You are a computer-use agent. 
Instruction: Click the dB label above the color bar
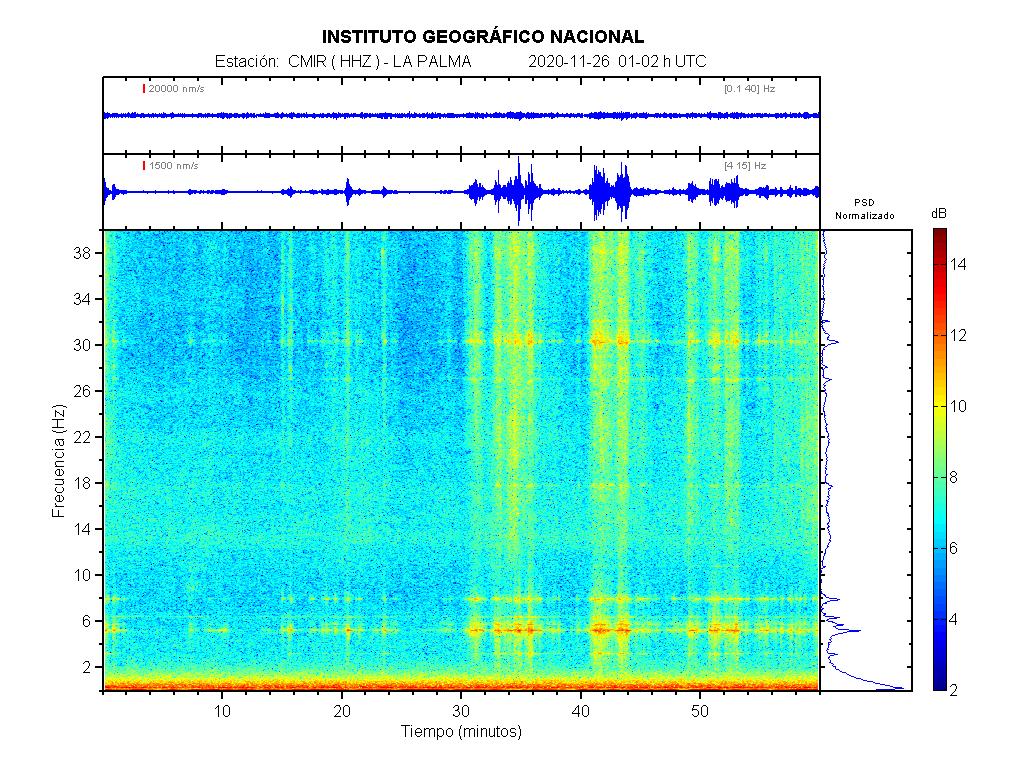(939, 214)
